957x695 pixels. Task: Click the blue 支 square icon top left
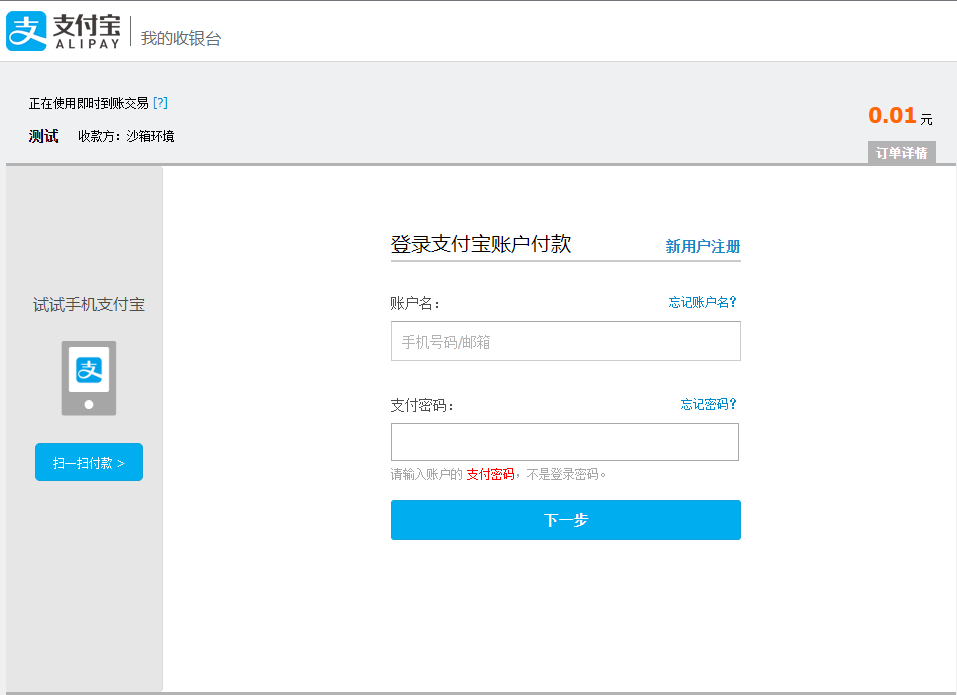pyautogui.click(x=25, y=30)
